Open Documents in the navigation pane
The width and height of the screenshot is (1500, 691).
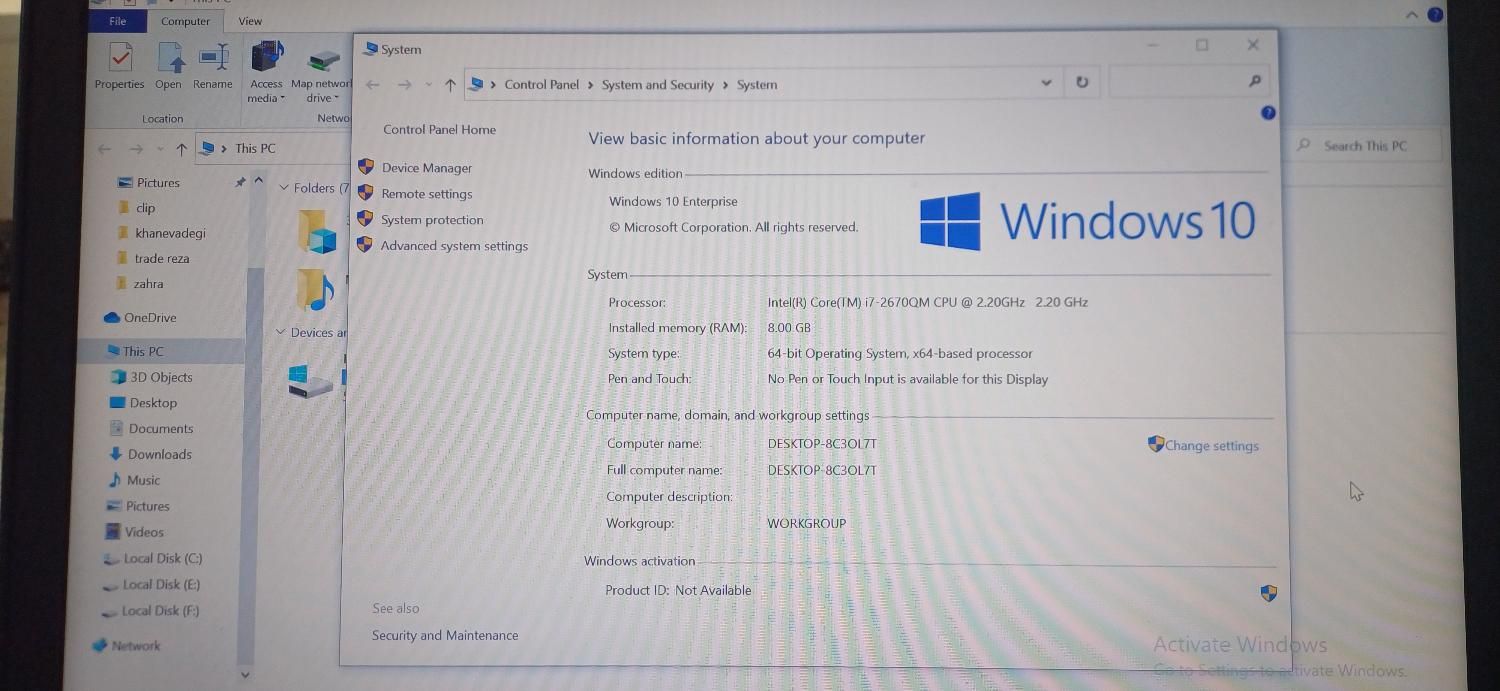click(152, 429)
